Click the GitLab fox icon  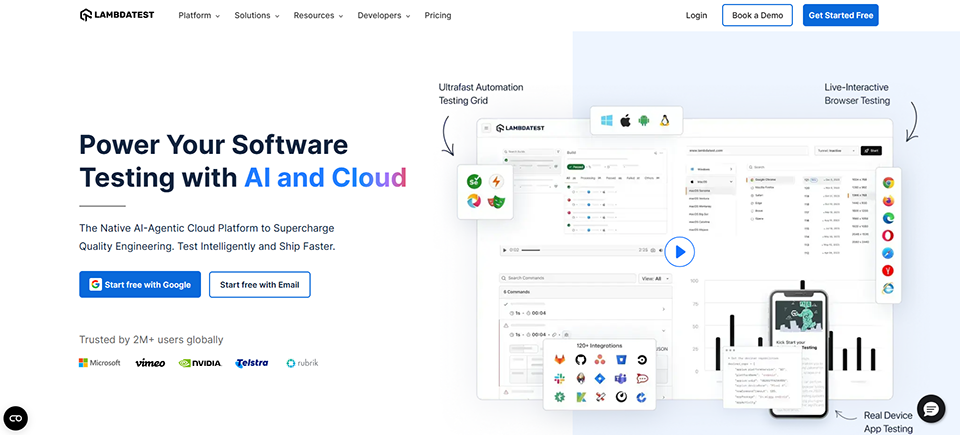coord(560,360)
